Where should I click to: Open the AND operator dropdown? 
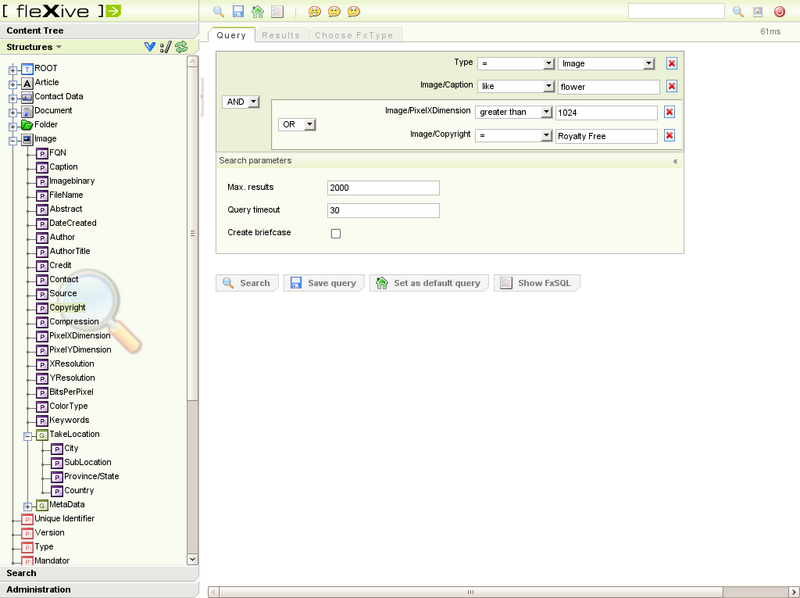point(240,101)
